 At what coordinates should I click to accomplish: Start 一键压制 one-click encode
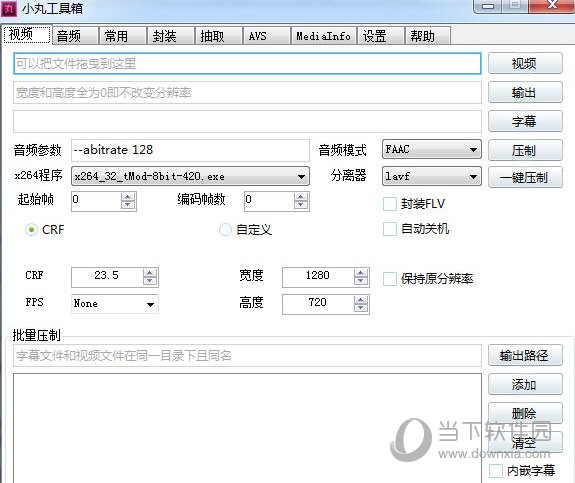525,178
